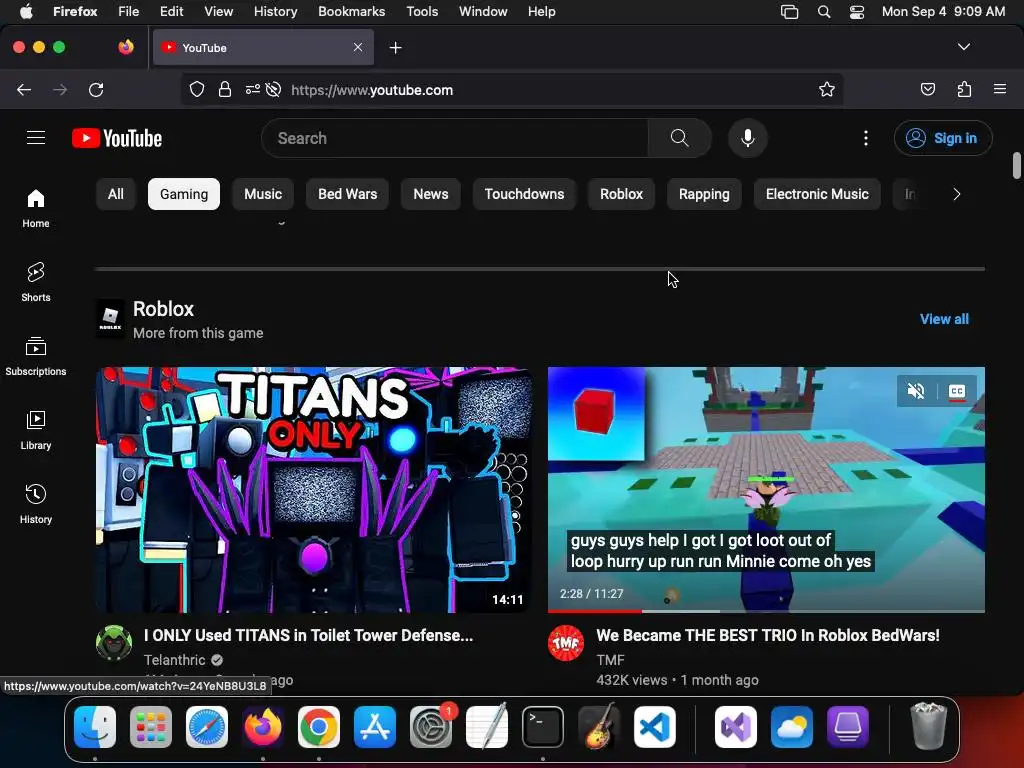Bookmark this page with star icon
1024x768 pixels.
click(826, 89)
